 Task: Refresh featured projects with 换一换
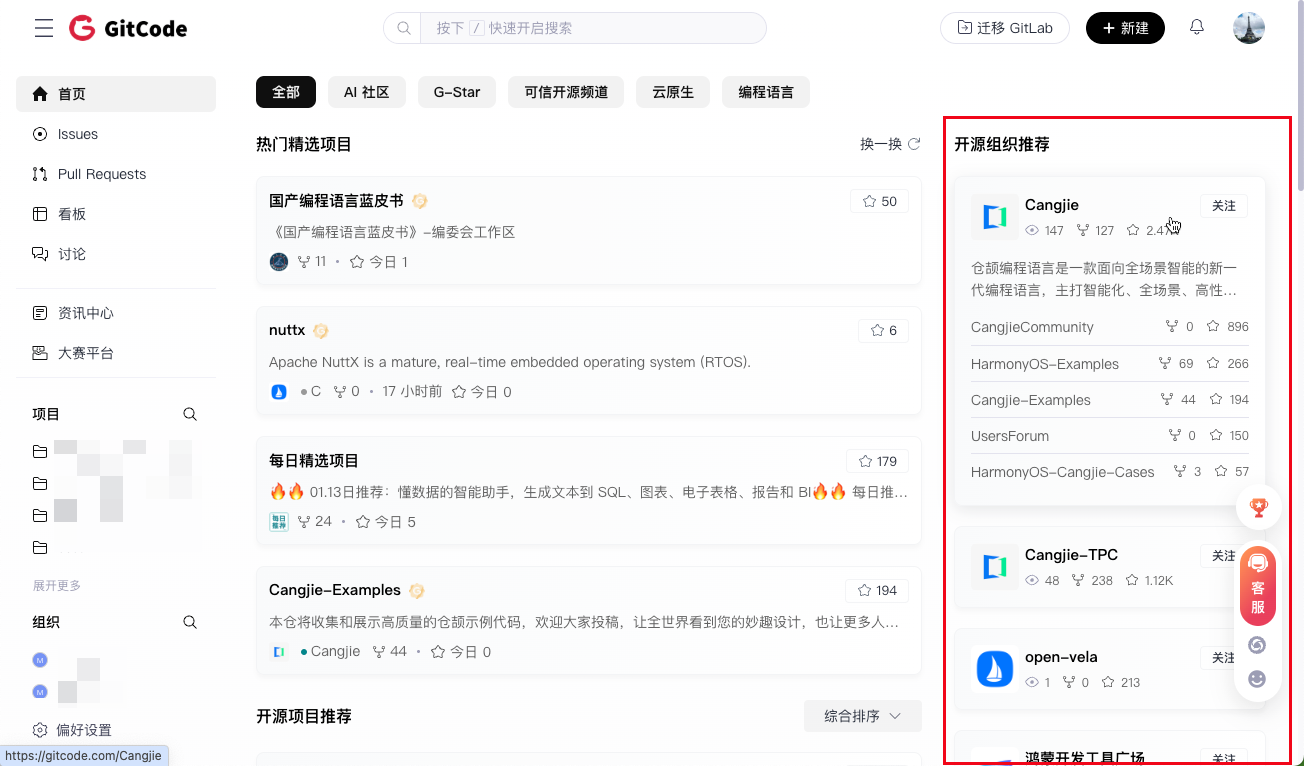tap(890, 144)
